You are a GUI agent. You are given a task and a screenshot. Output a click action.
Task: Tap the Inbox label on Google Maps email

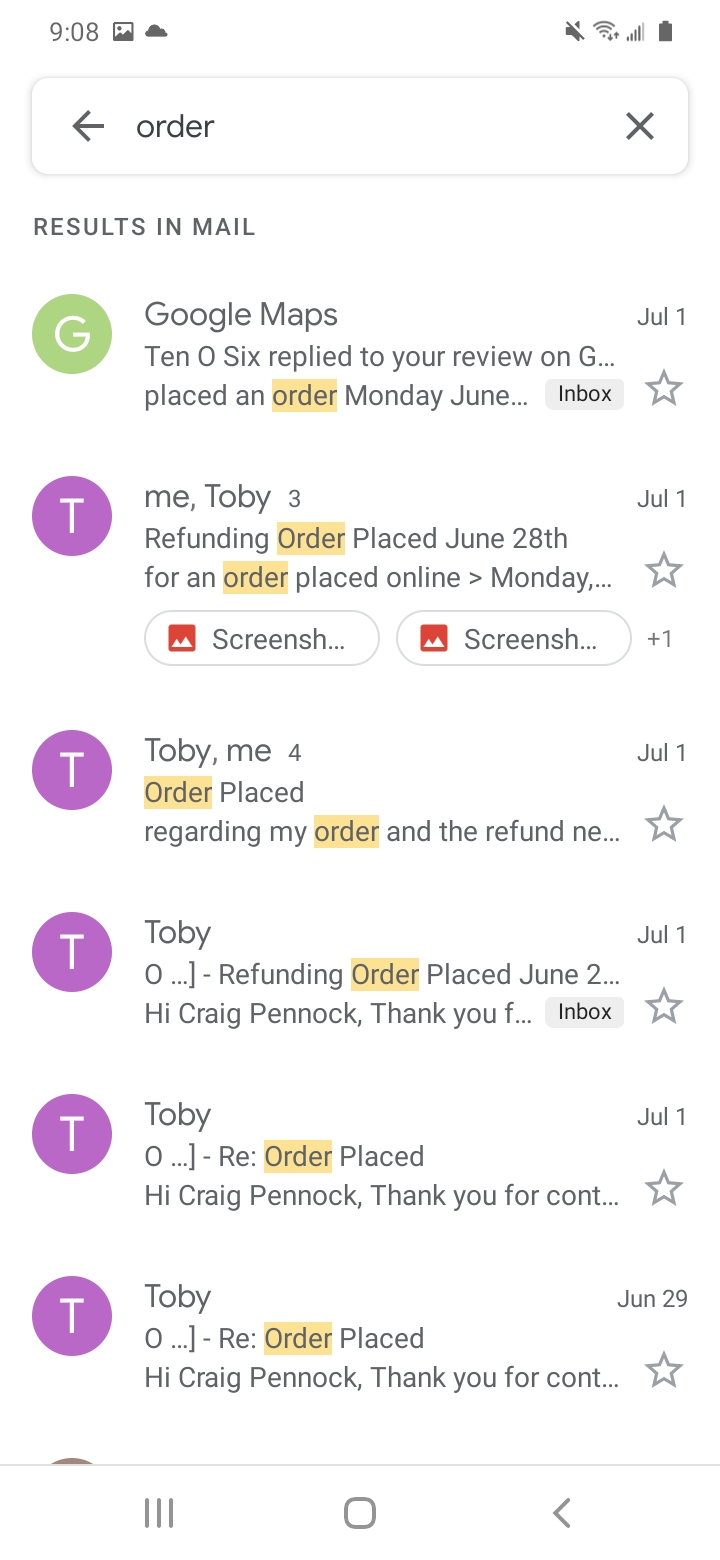click(584, 394)
